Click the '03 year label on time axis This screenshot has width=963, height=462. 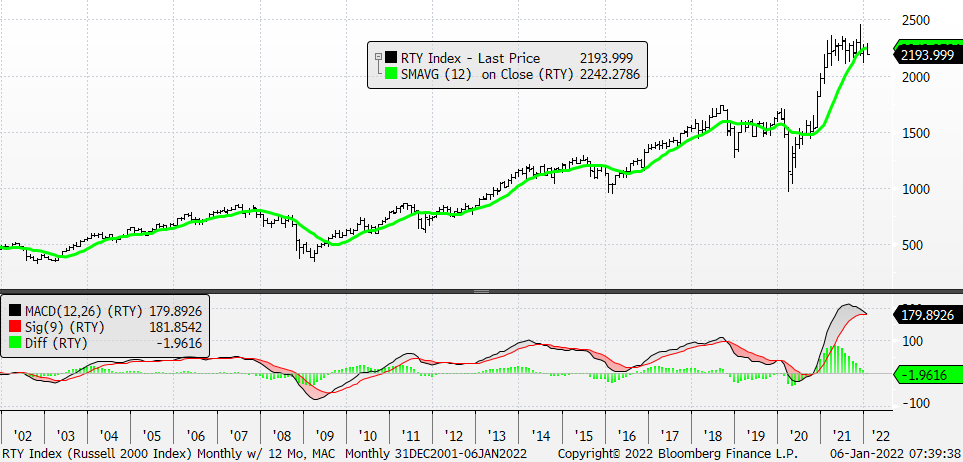click(x=65, y=436)
